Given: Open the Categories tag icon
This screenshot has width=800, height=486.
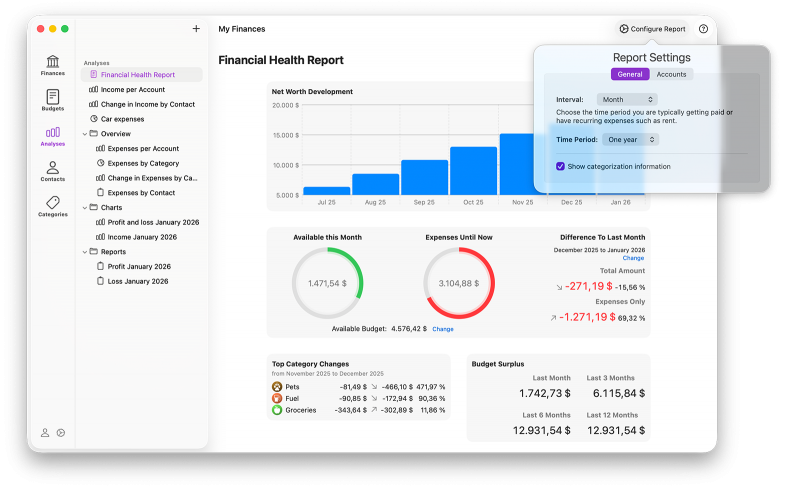Looking at the screenshot, I should click(52, 206).
